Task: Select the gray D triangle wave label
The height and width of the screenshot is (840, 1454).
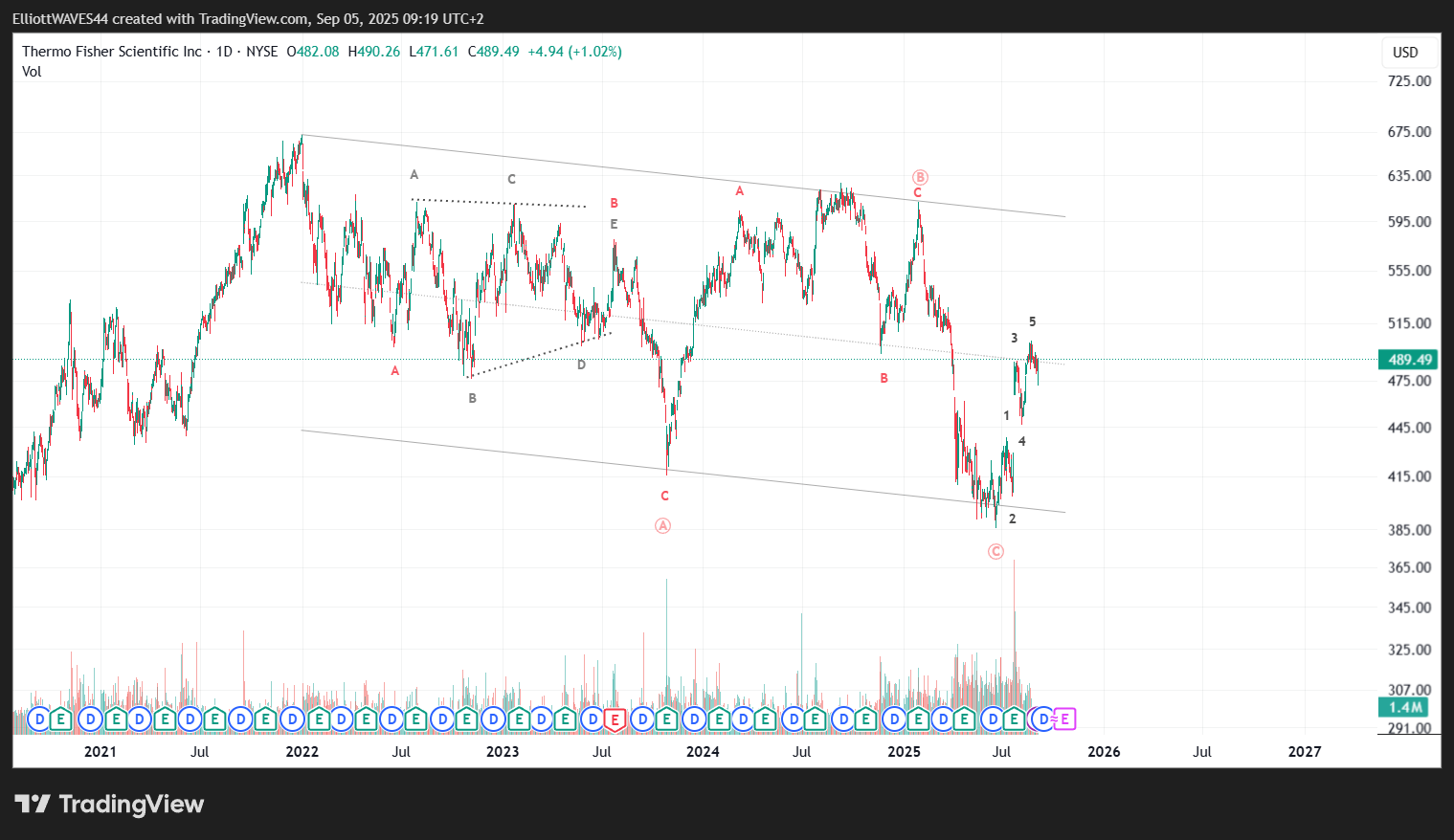Action: (581, 365)
